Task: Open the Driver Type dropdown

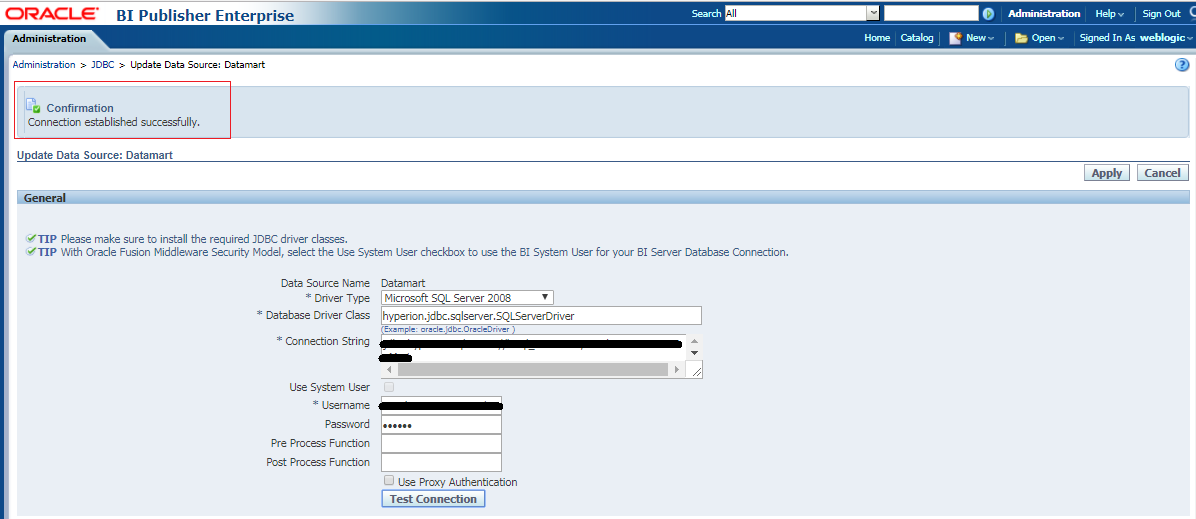Action: (468, 297)
